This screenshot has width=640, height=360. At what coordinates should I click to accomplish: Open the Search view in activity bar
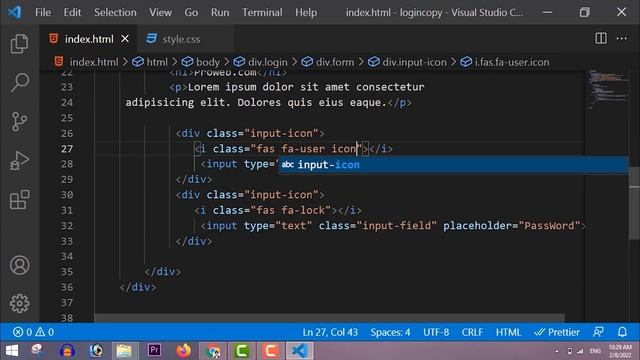point(19,82)
